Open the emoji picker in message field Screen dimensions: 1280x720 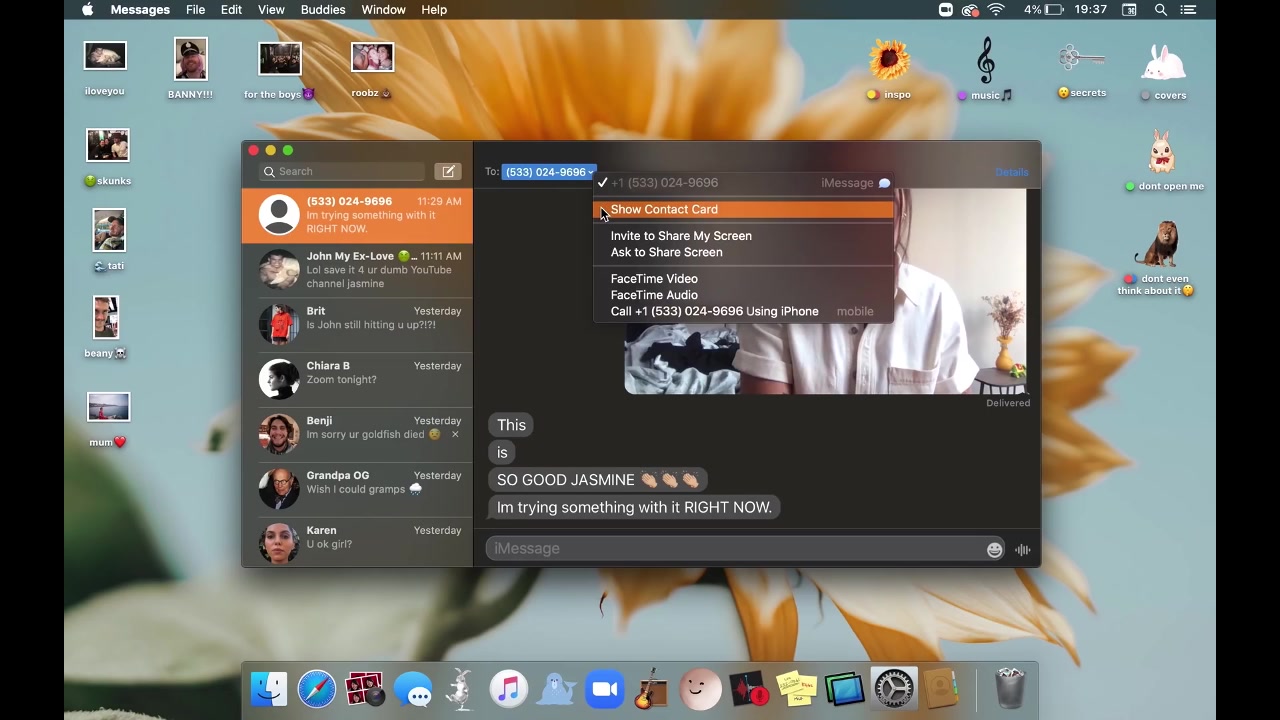(x=994, y=549)
